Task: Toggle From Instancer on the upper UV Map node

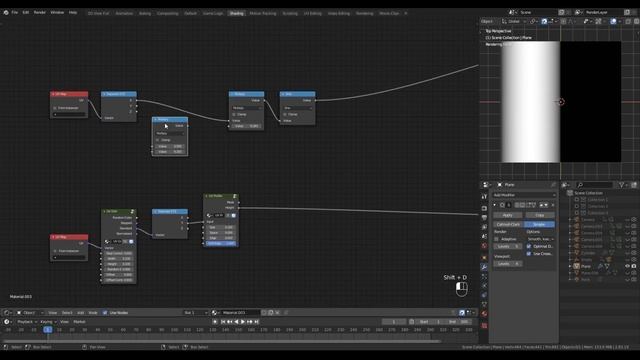Action: click(x=55, y=108)
